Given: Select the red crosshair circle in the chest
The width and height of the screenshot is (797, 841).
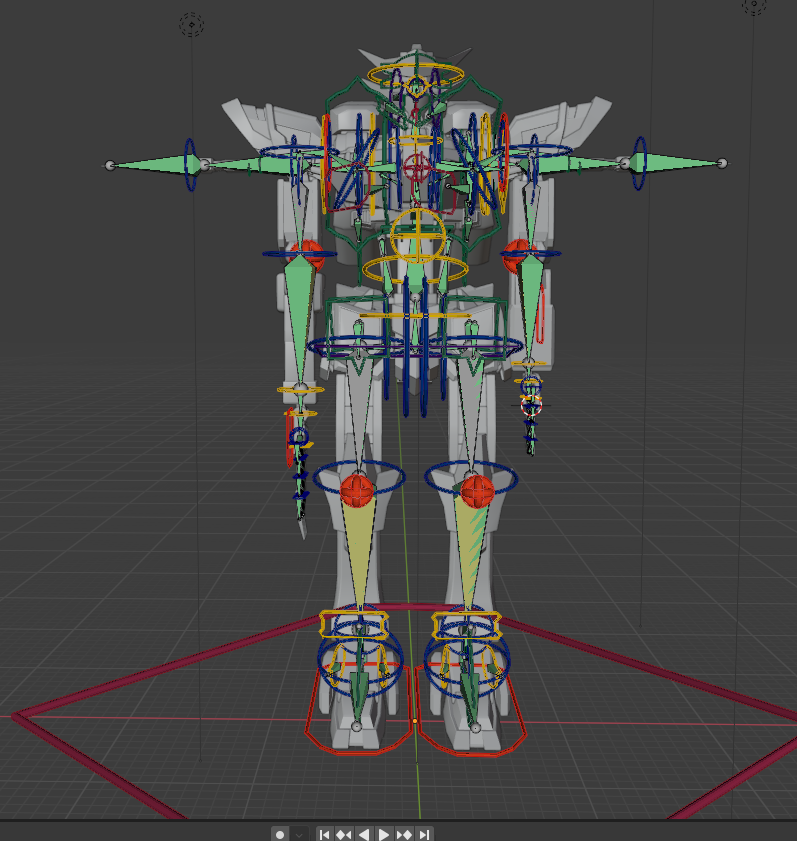Looking at the screenshot, I should click(x=417, y=169).
